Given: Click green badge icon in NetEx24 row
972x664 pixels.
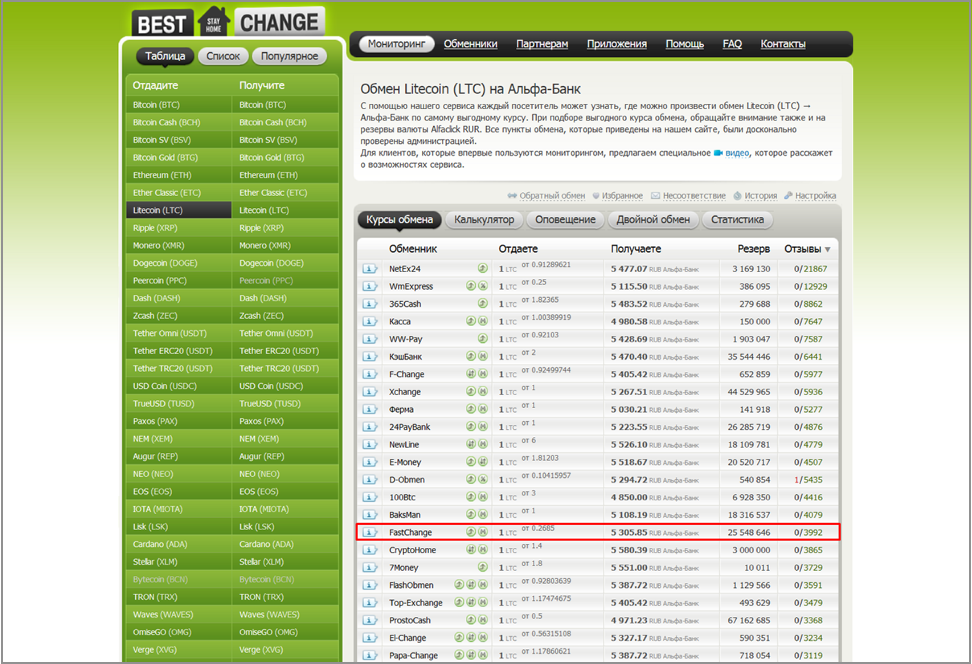Looking at the screenshot, I should (x=482, y=268).
